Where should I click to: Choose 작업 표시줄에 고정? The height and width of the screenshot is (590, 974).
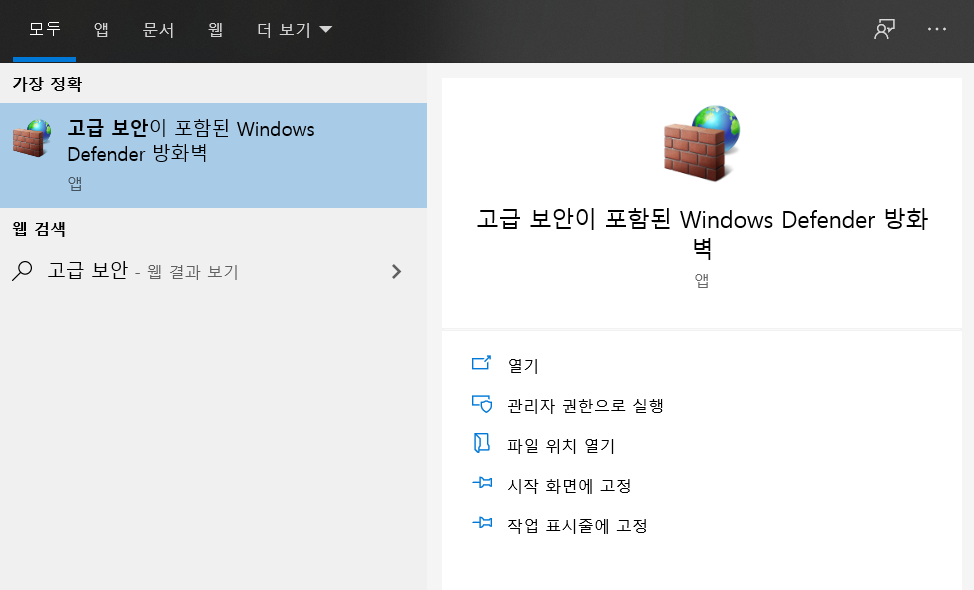577,525
